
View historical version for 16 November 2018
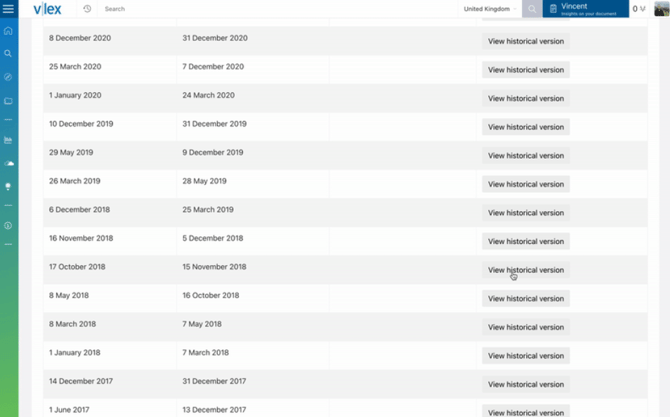526,241
